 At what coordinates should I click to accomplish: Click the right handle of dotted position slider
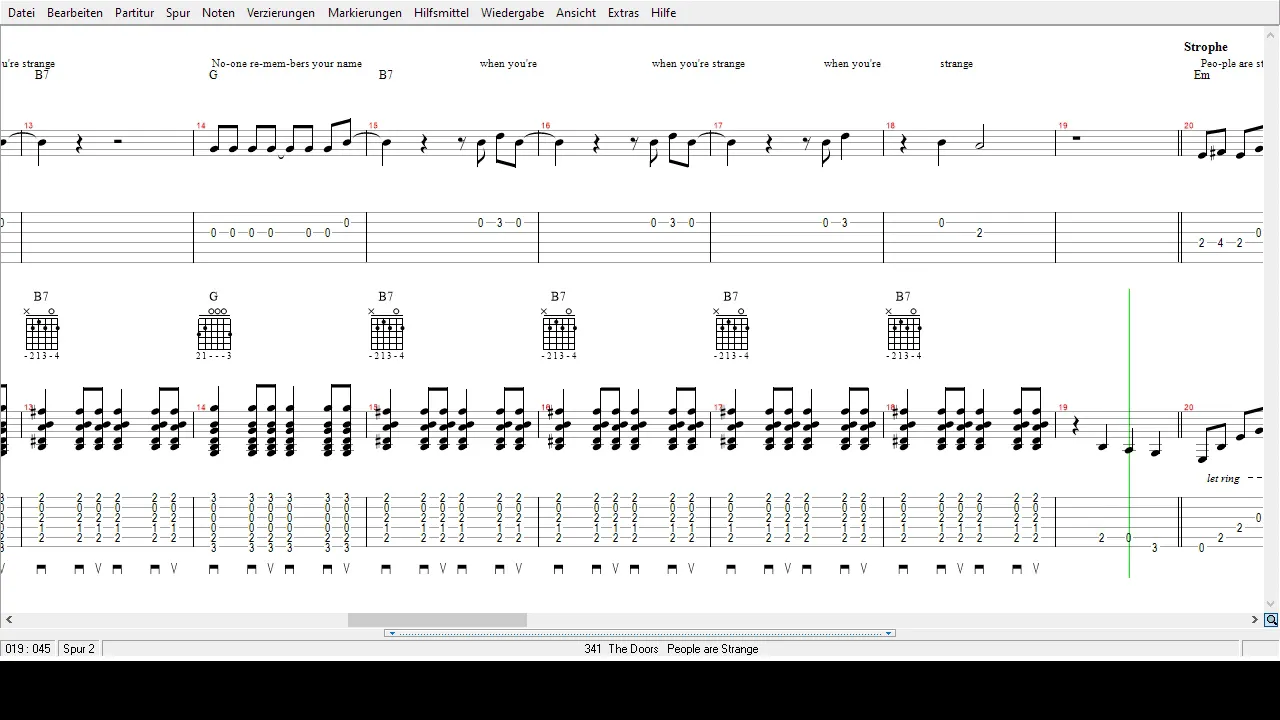tap(888, 633)
